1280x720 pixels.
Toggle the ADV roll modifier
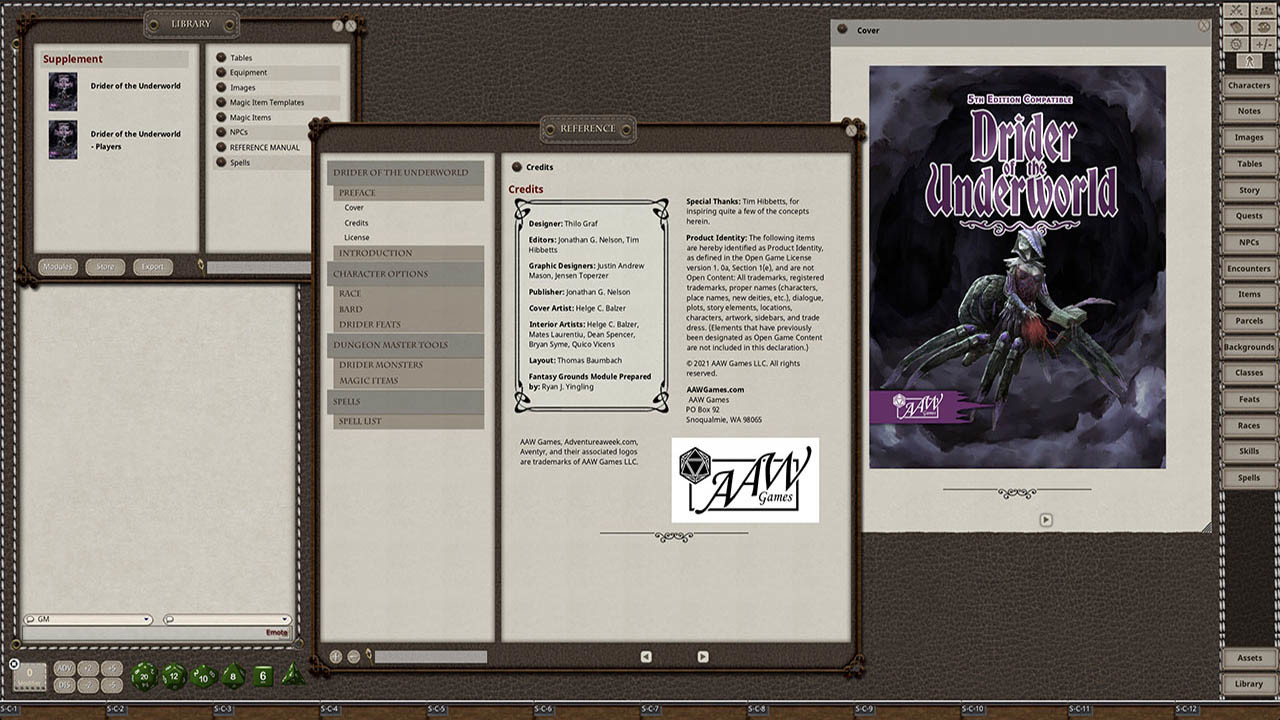[64, 668]
